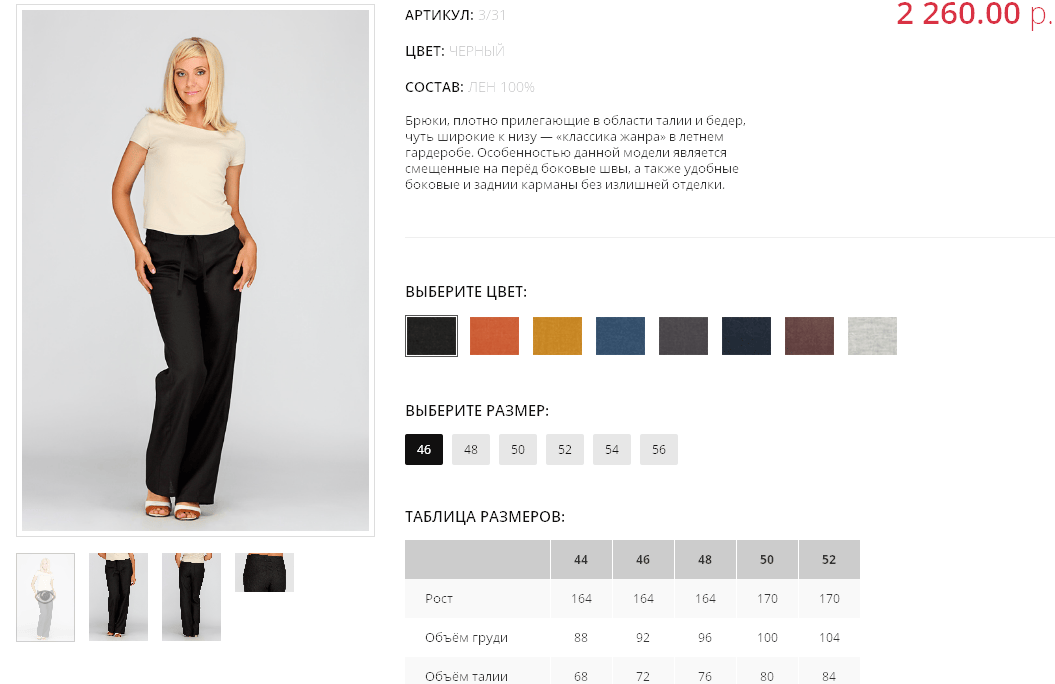The width and height of the screenshot is (1055, 684).
Task: Open the fourth close-up thumbnail
Action: (x=264, y=572)
